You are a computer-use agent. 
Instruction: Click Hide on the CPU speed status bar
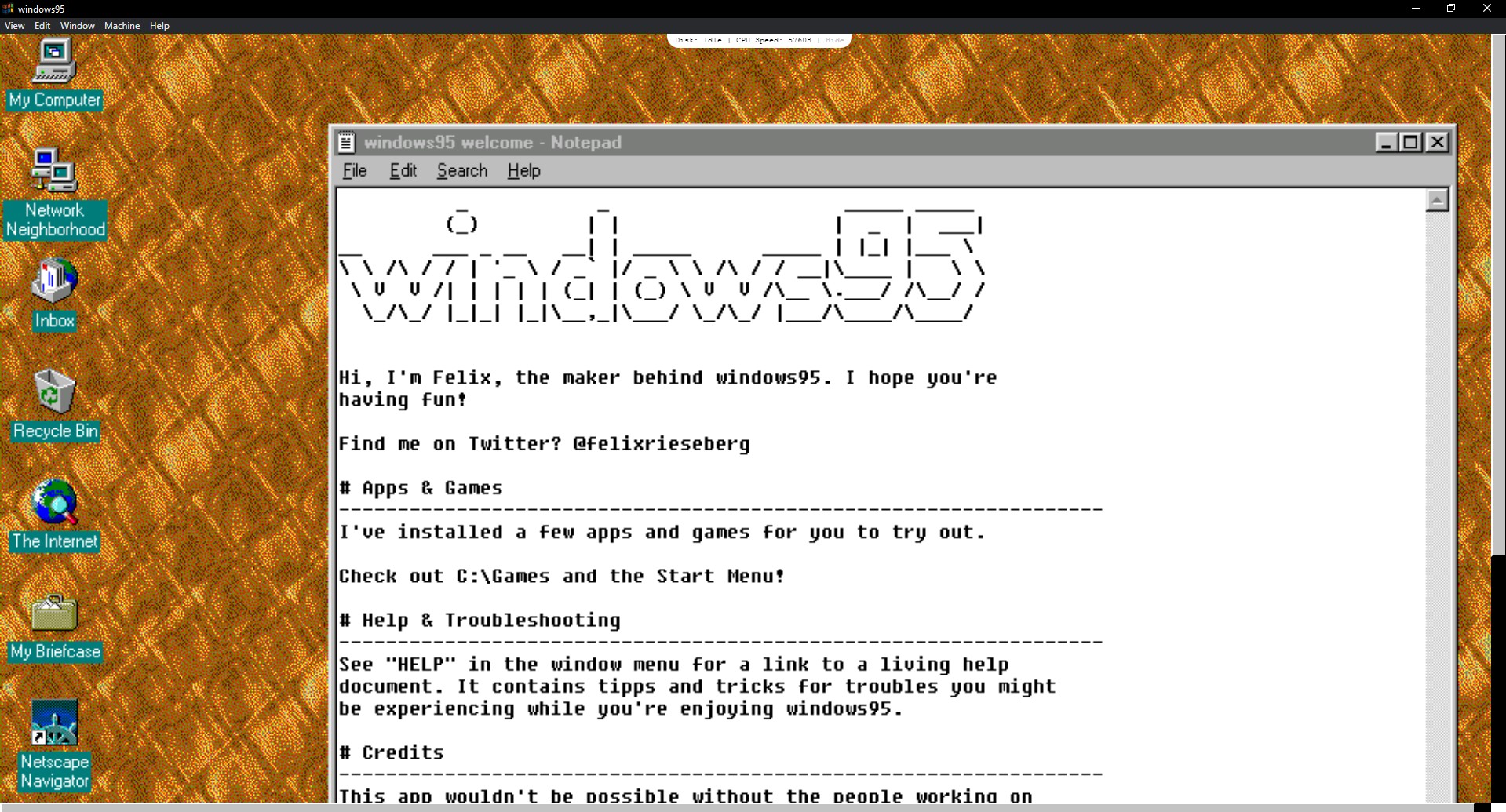[x=833, y=39]
